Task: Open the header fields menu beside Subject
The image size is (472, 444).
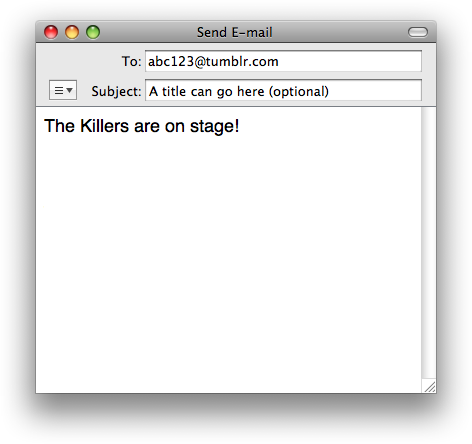Action: click(63, 90)
